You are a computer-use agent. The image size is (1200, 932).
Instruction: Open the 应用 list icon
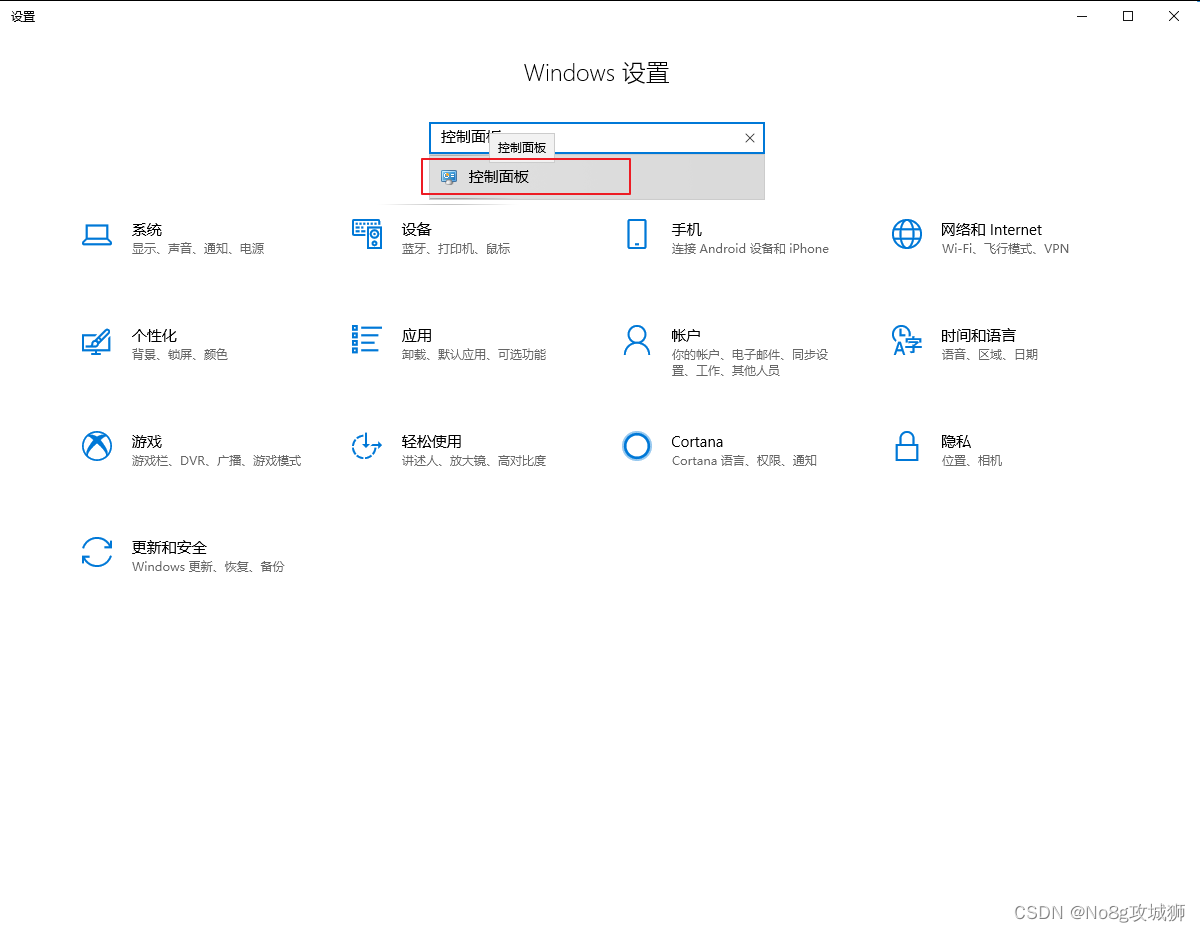367,339
